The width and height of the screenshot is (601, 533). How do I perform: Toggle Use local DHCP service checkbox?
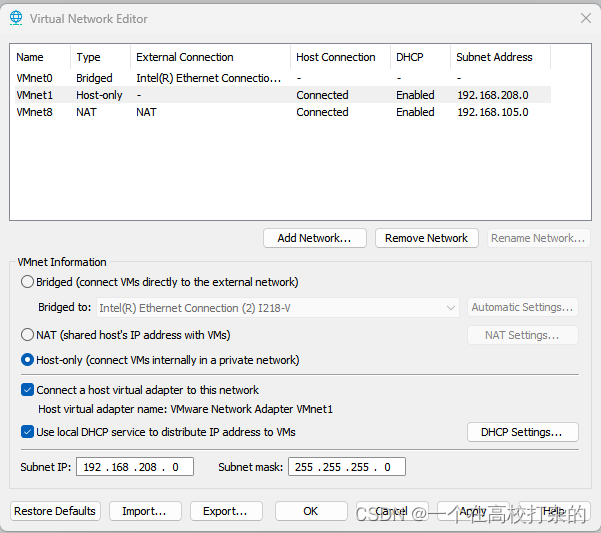pos(27,432)
